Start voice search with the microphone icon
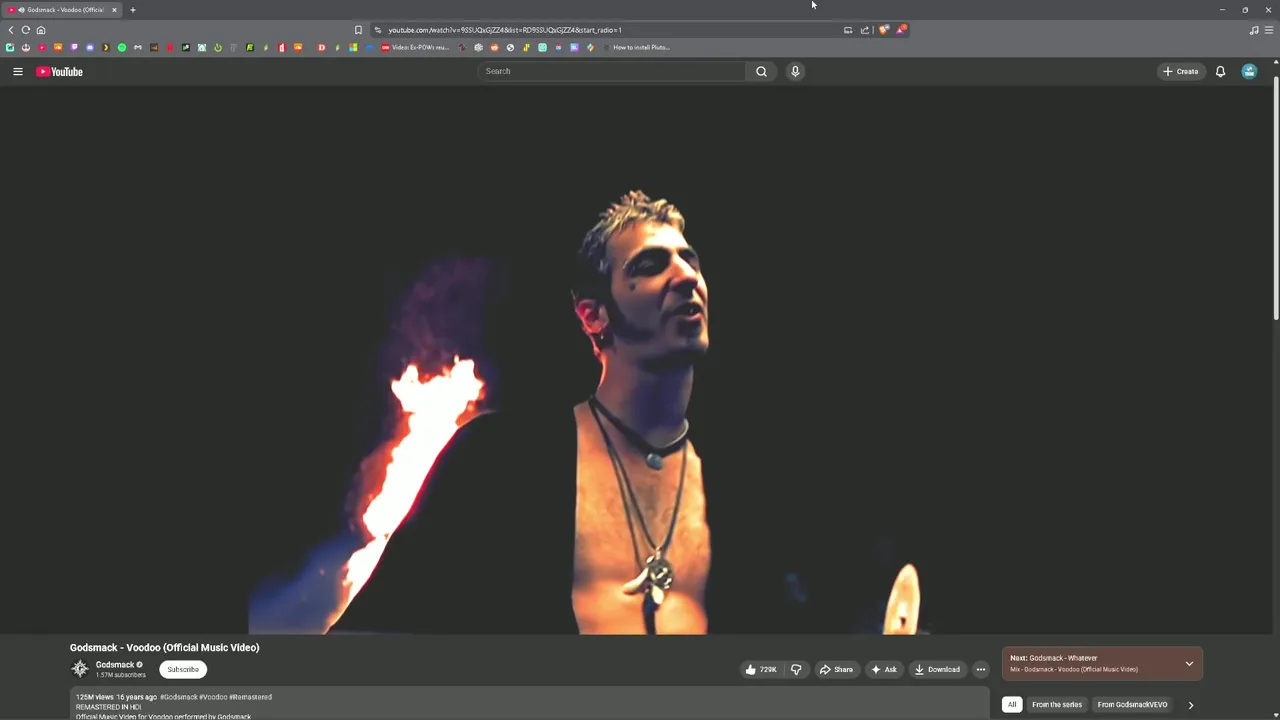Screen dimensions: 1280x720 (x=795, y=71)
